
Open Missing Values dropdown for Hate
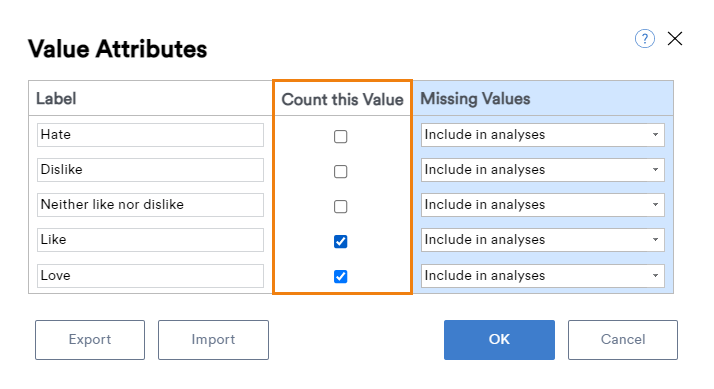click(x=542, y=135)
